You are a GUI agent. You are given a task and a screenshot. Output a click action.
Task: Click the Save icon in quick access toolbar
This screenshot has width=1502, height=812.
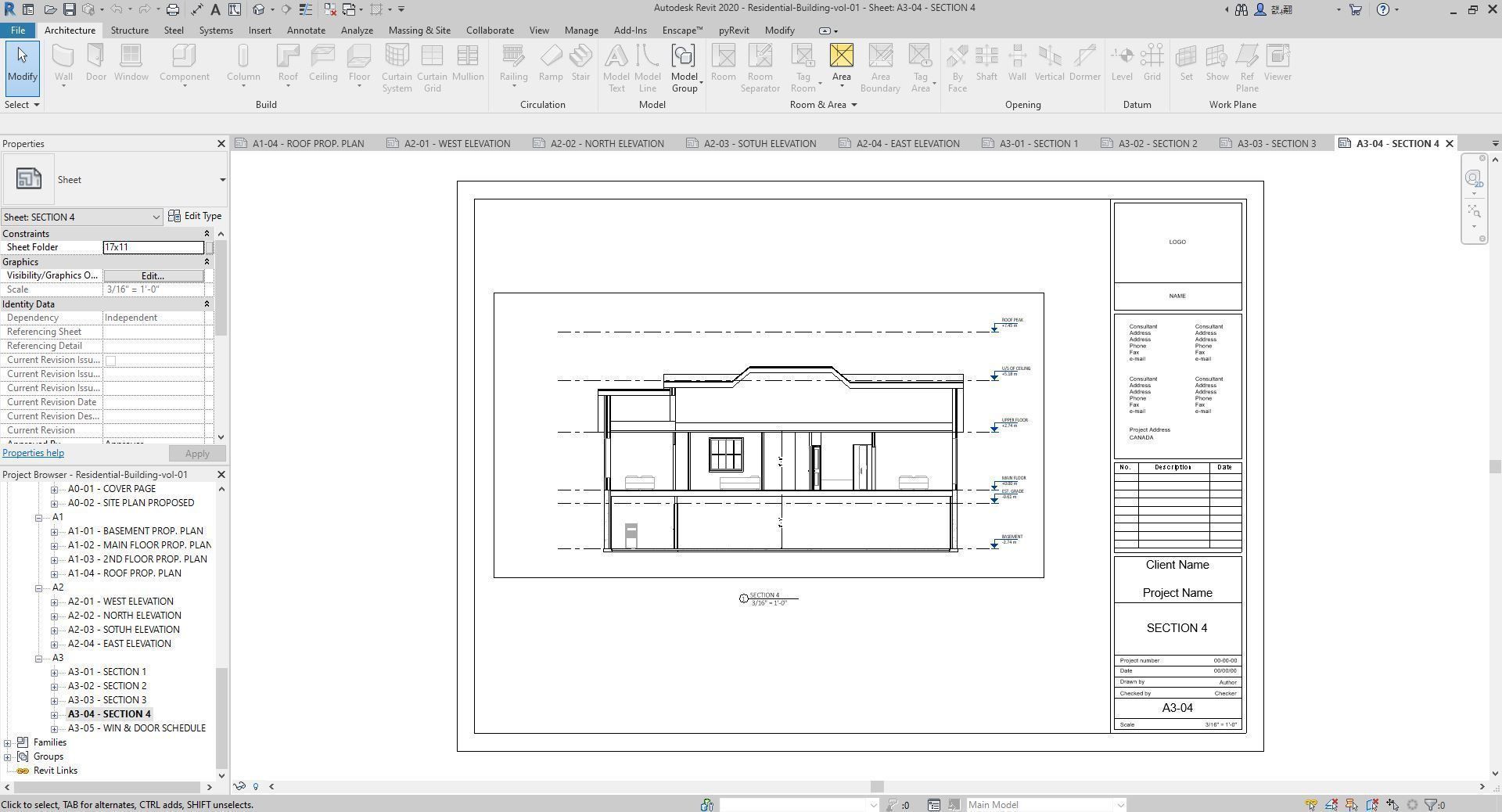tap(69, 9)
